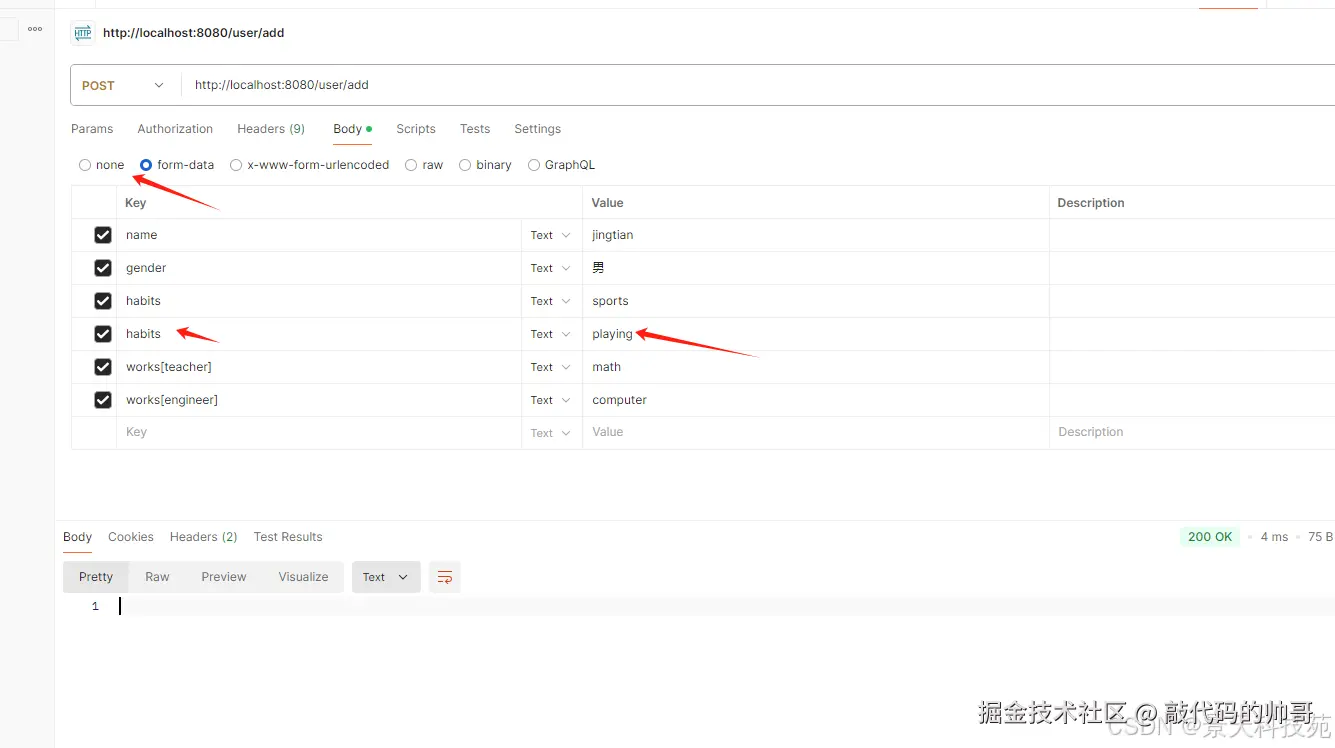1335x748 pixels.
Task: Open Text type dropdown in empty new row
Action: (551, 433)
